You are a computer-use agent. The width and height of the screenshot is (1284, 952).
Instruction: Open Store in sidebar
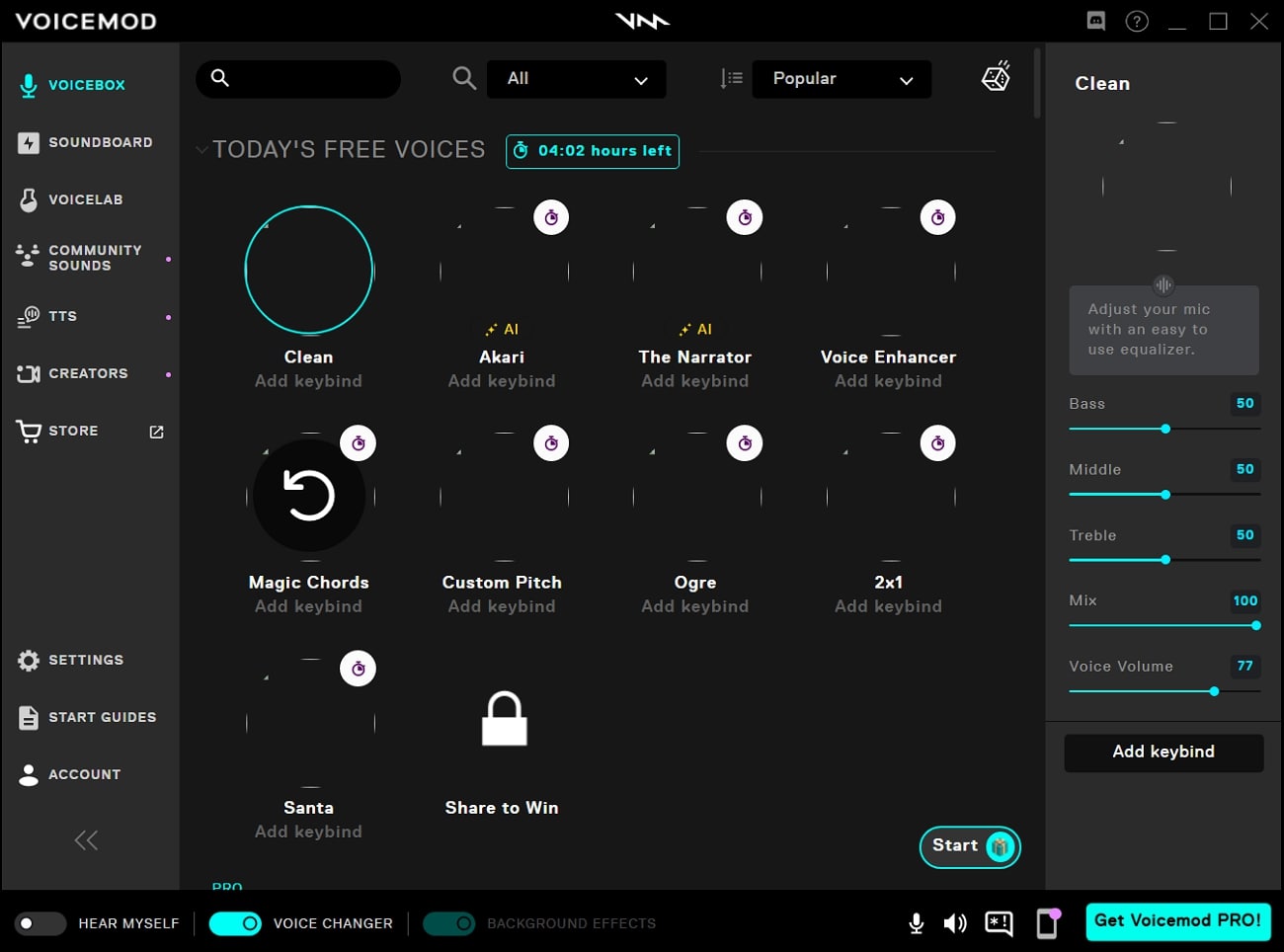coord(57,431)
